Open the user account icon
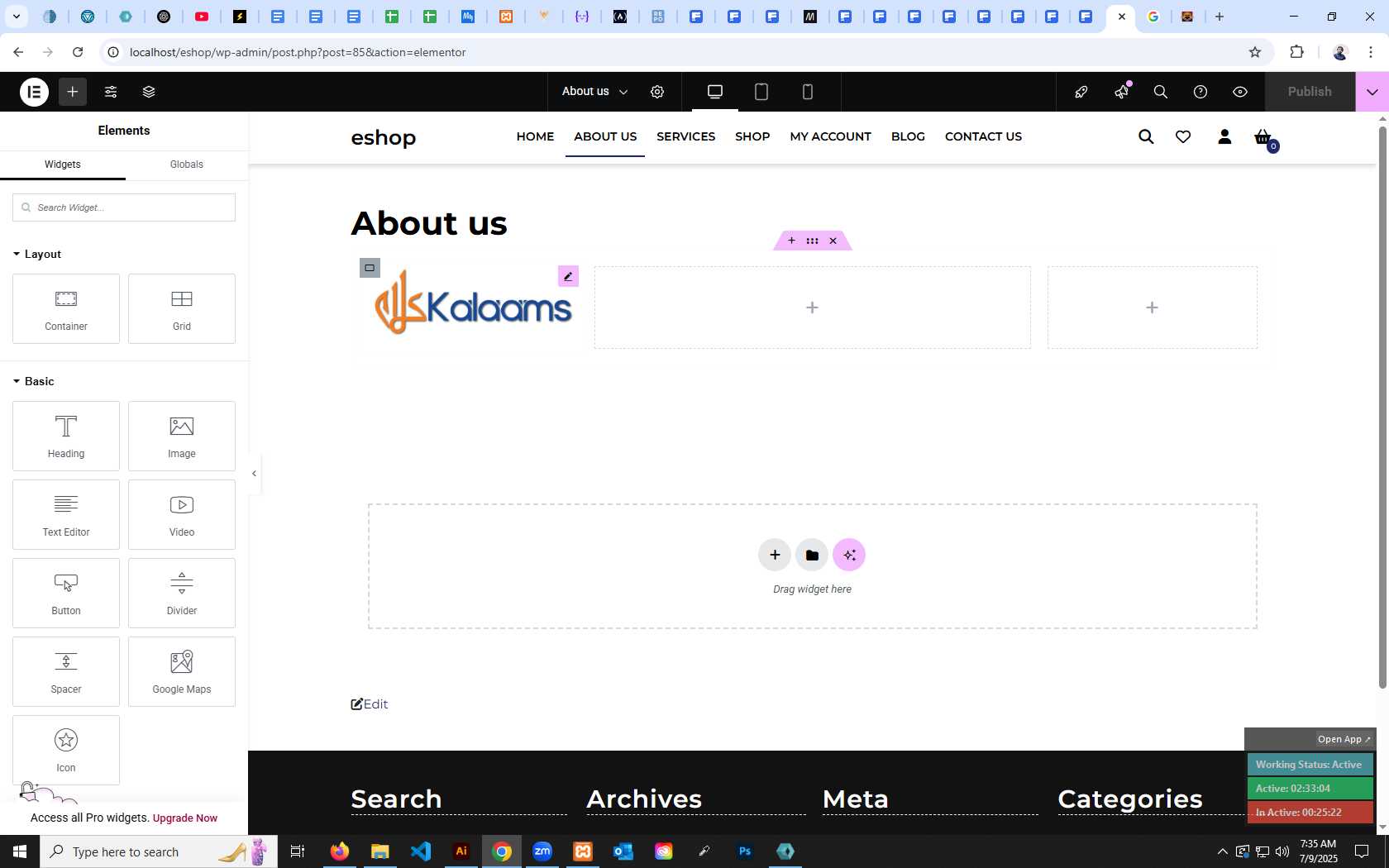The height and width of the screenshot is (868, 1389). pyautogui.click(x=1224, y=136)
